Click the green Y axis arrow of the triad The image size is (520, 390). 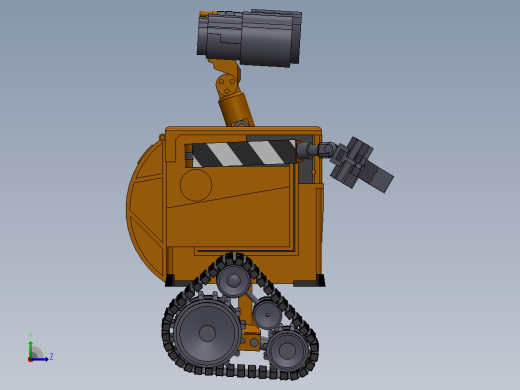[31, 349]
